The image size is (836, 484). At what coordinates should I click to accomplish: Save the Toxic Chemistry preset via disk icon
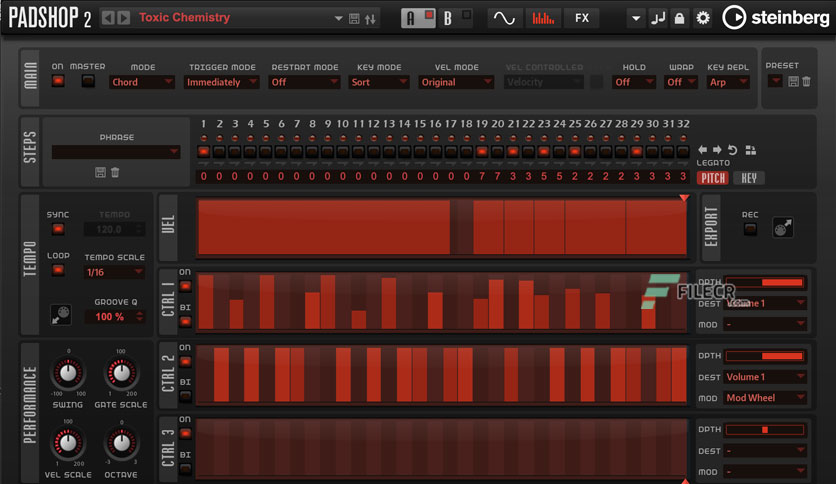(x=354, y=19)
